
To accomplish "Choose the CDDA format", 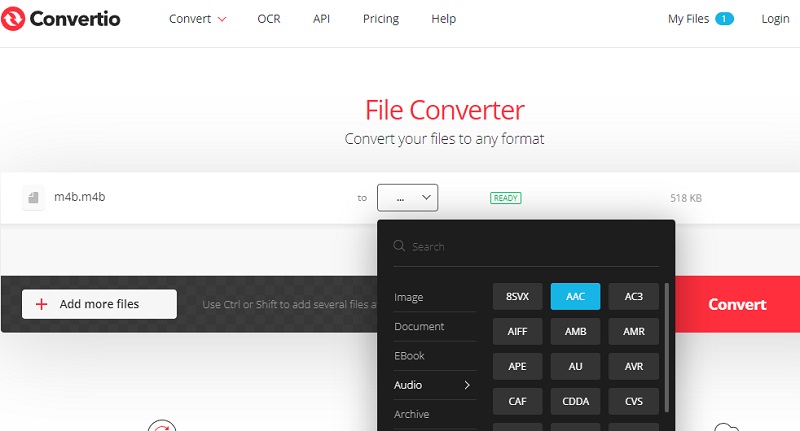I will pyautogui.click(x=576, y=401).
